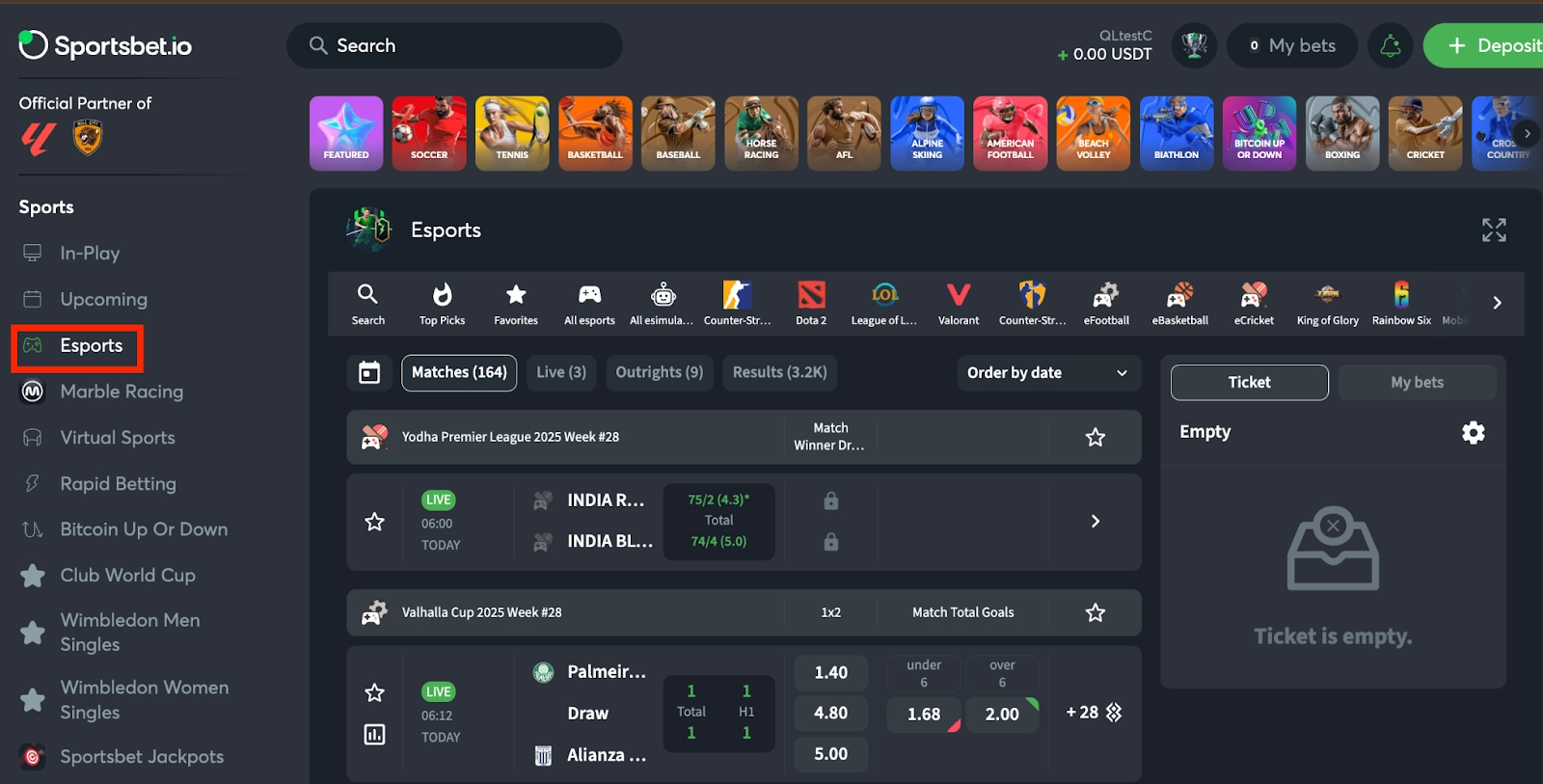
Task: Open My bets in header
Action: (1291, 45)
